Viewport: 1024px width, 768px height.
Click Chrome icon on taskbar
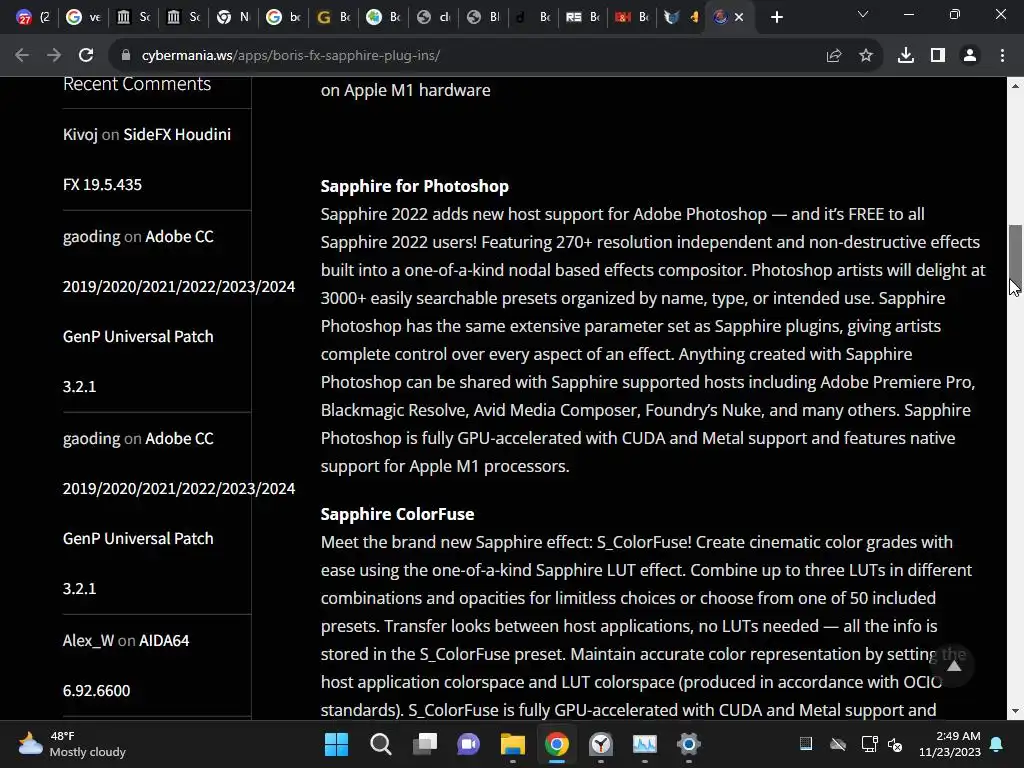[556, 744]
